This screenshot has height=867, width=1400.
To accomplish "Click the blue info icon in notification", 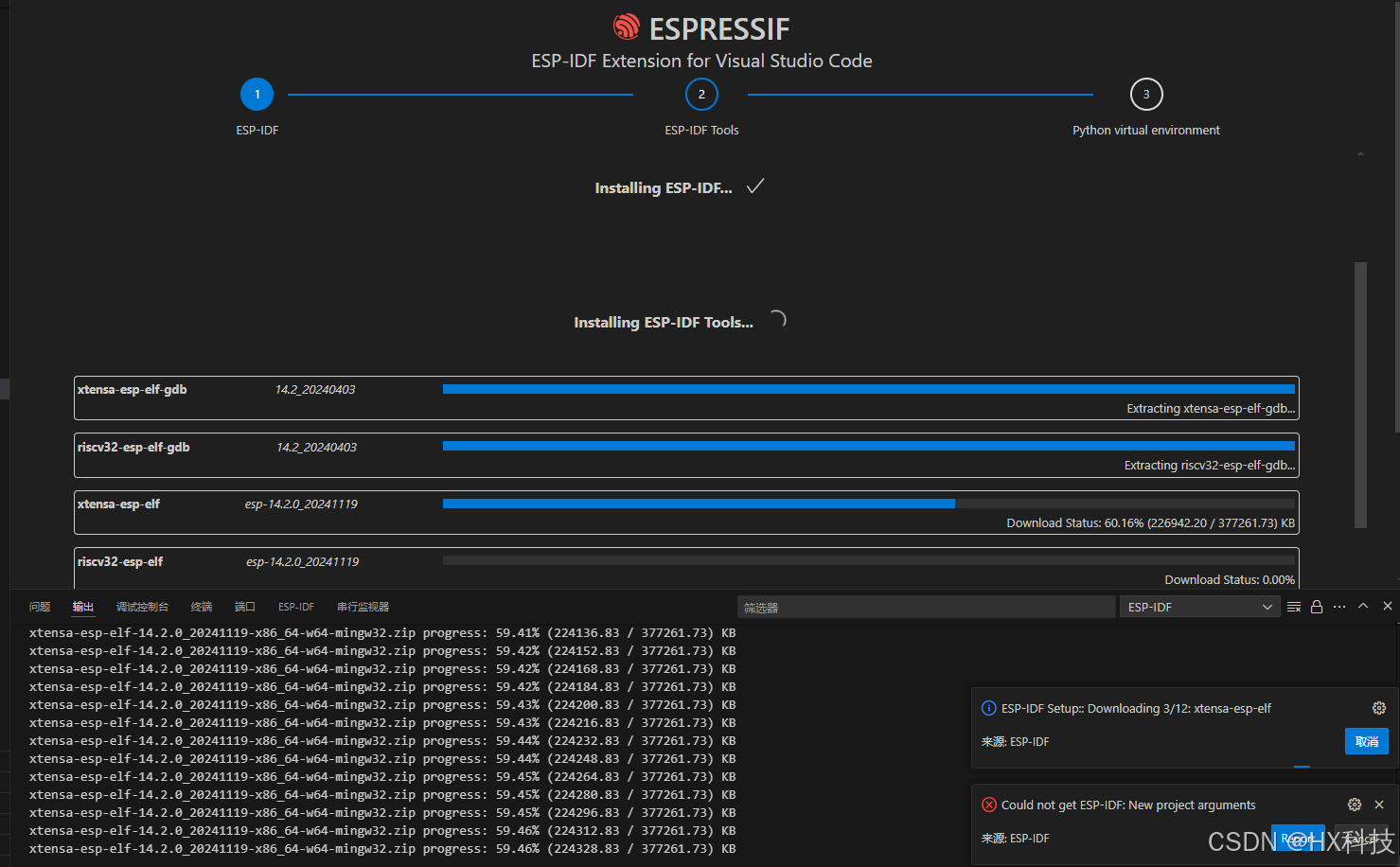I will 989,708.
